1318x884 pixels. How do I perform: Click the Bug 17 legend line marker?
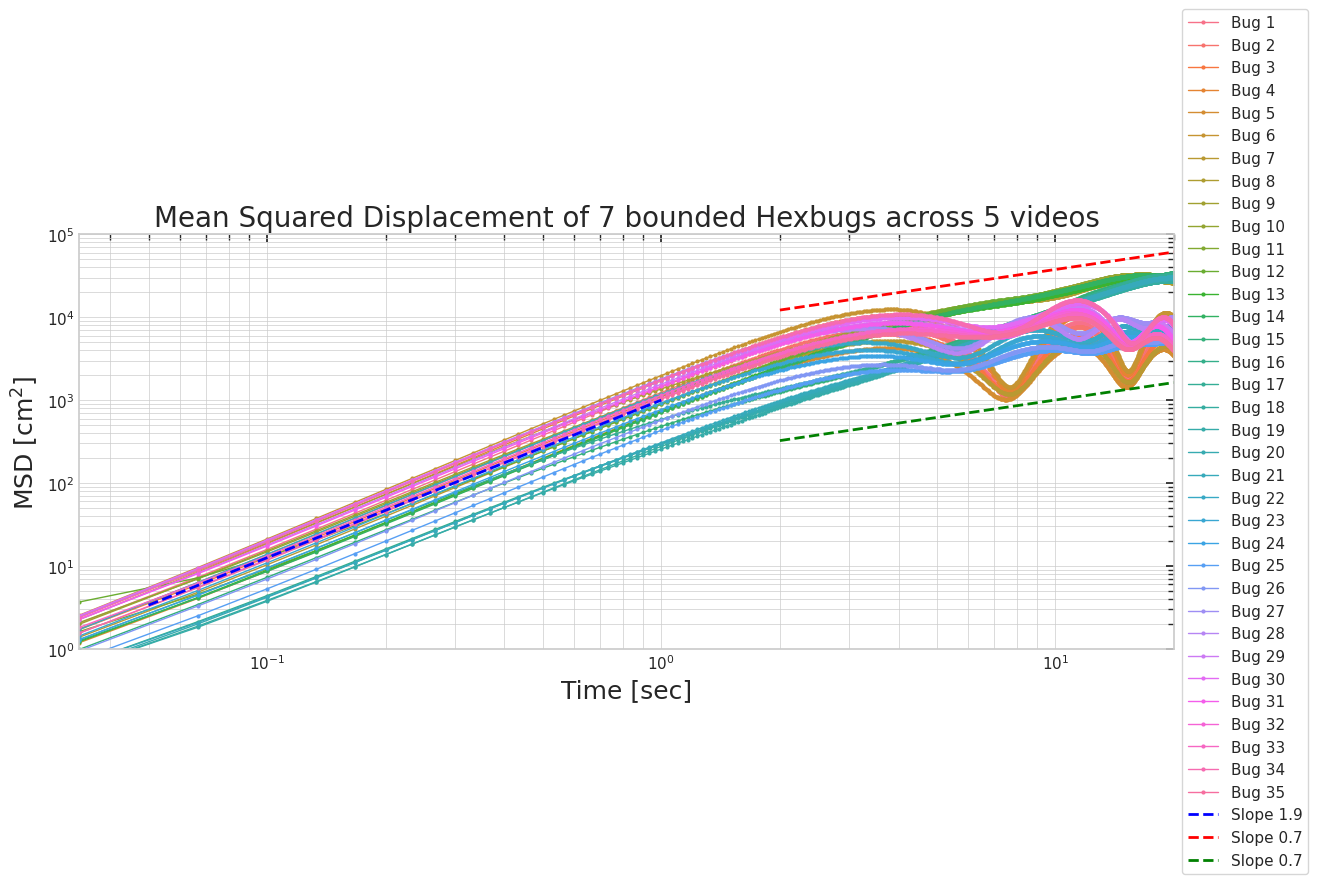tap(1204, 384)
